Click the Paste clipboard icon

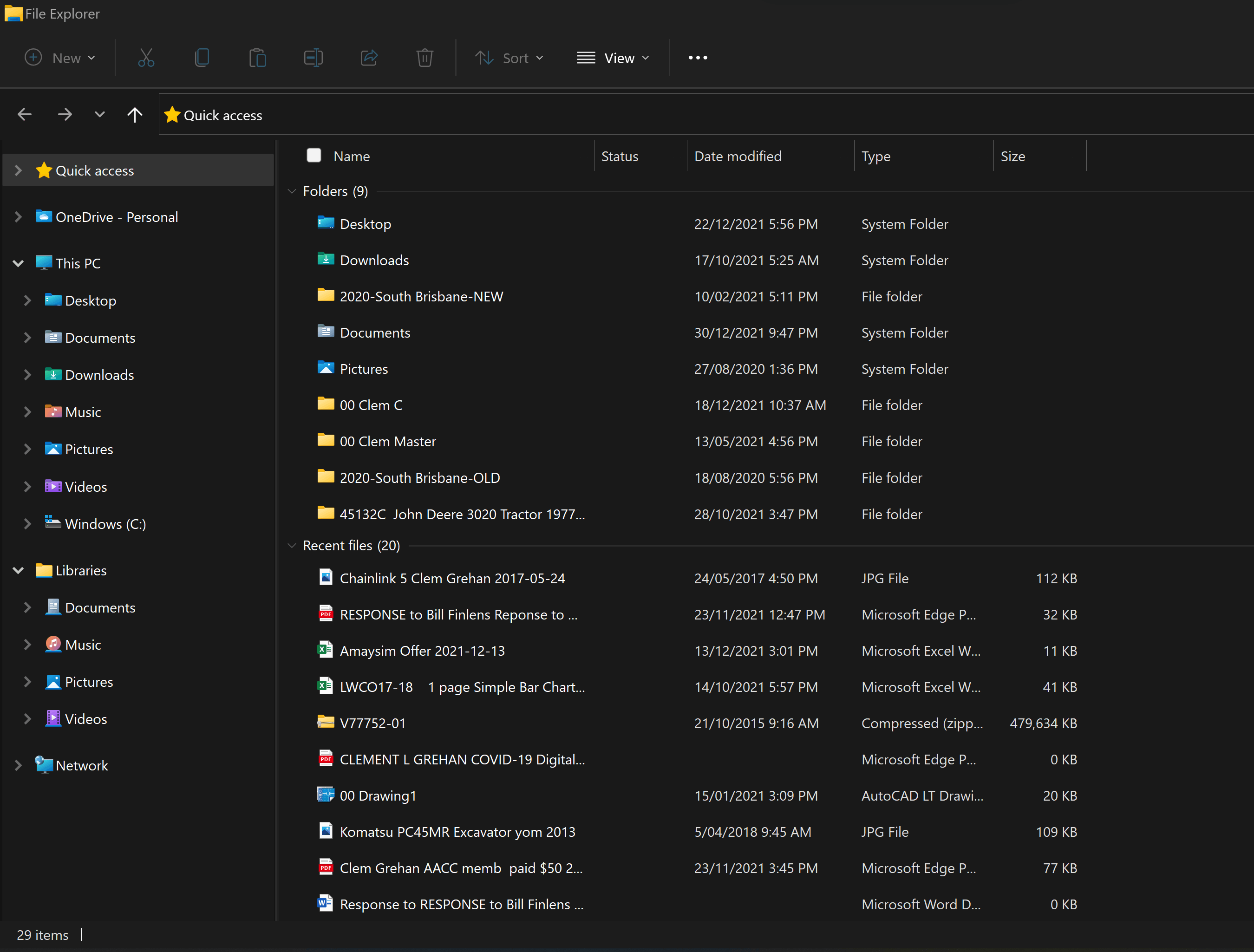257,58
